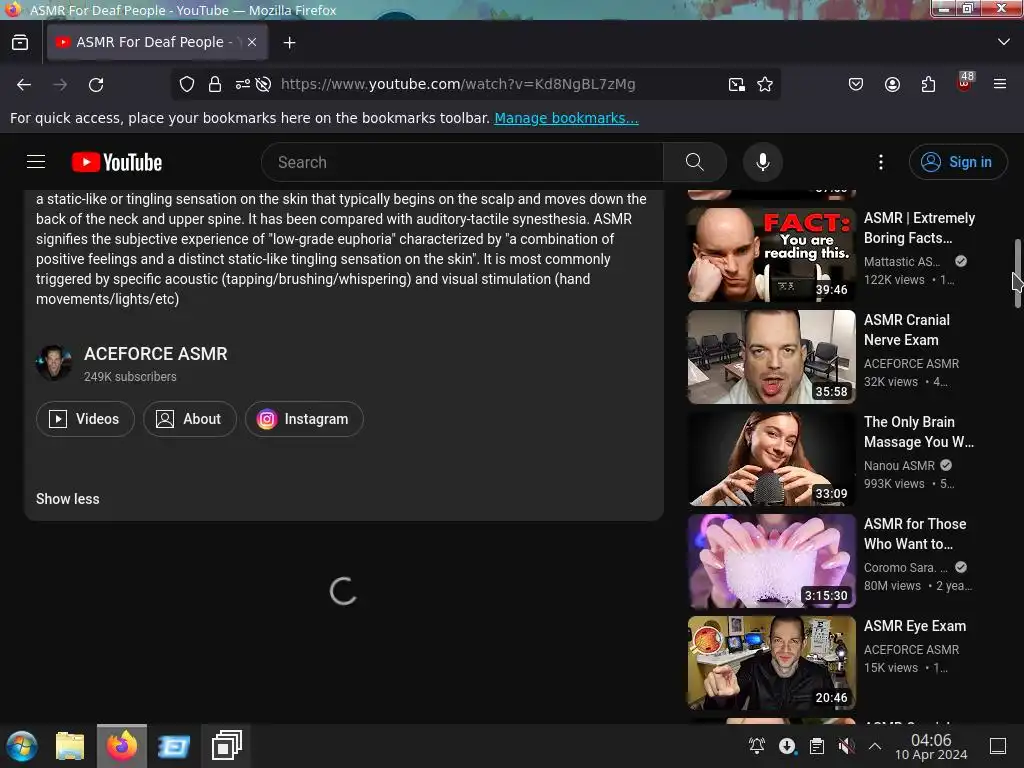Click the autoplay blocked icon

point(263,84)
